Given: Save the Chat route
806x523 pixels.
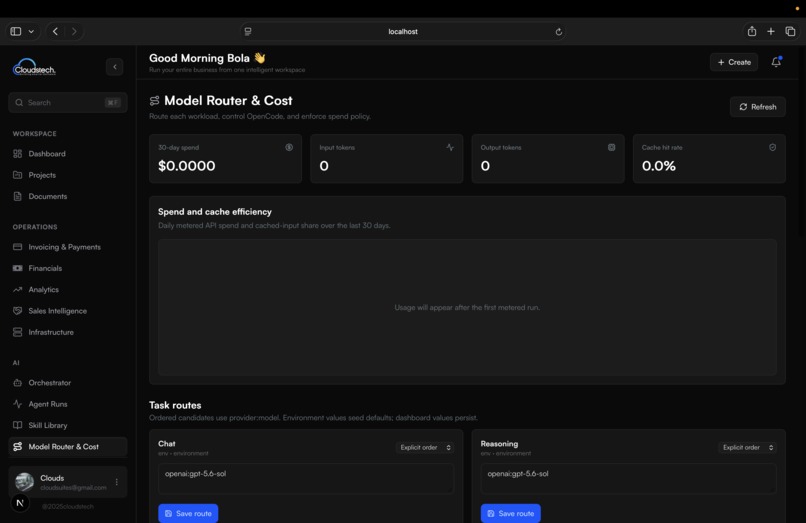Looking at the screenshot, I should click(188, 513).
